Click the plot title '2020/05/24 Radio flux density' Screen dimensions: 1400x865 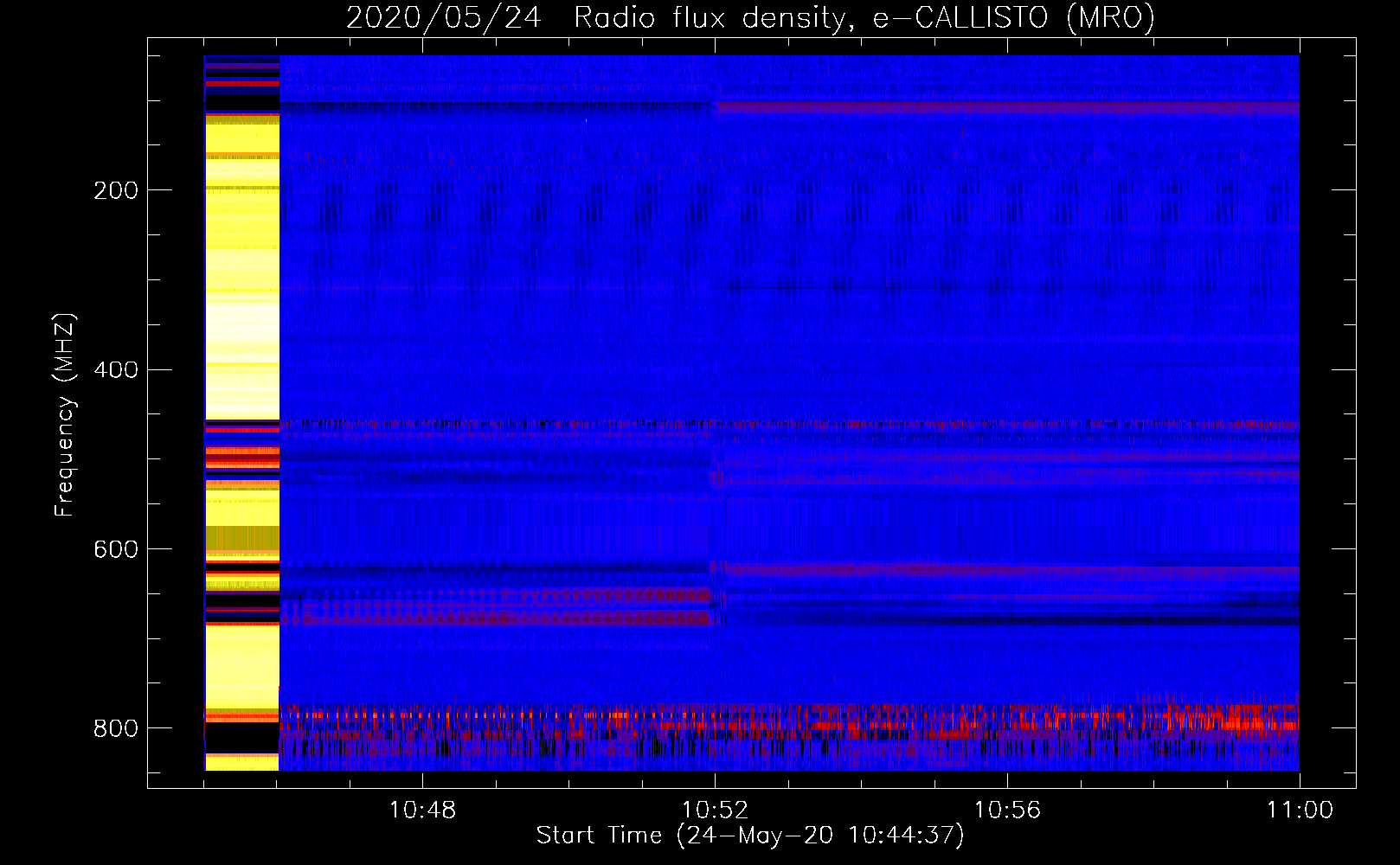[750, 17]
